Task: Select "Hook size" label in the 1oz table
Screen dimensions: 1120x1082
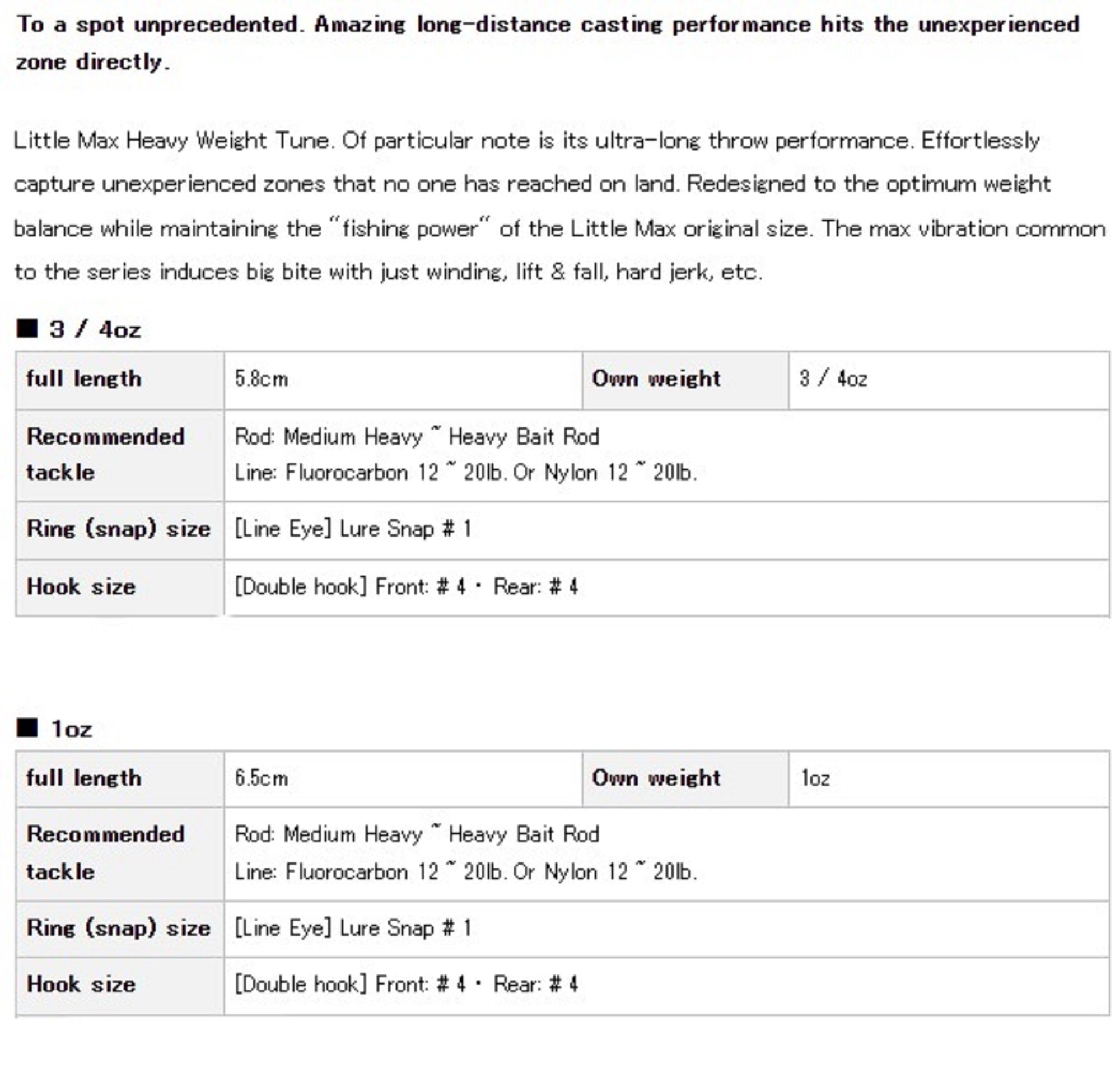Action: (x=81, y=984)
